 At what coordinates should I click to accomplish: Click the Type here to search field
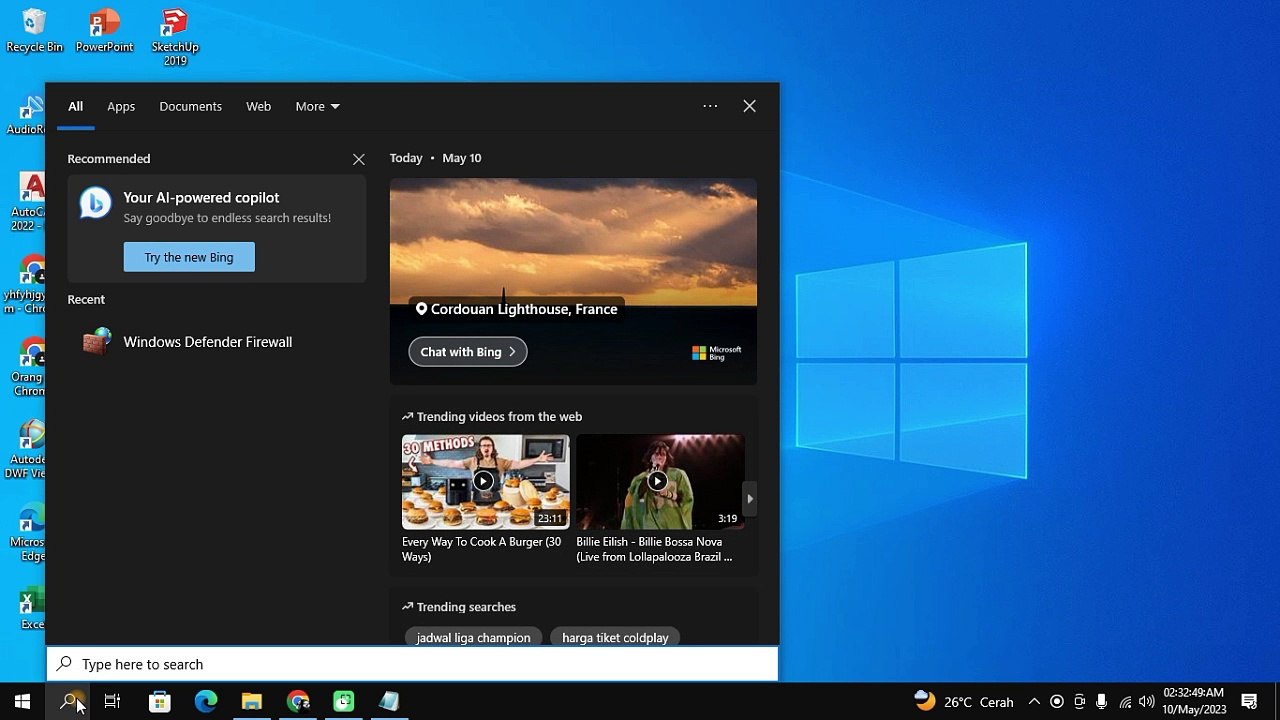412,664
